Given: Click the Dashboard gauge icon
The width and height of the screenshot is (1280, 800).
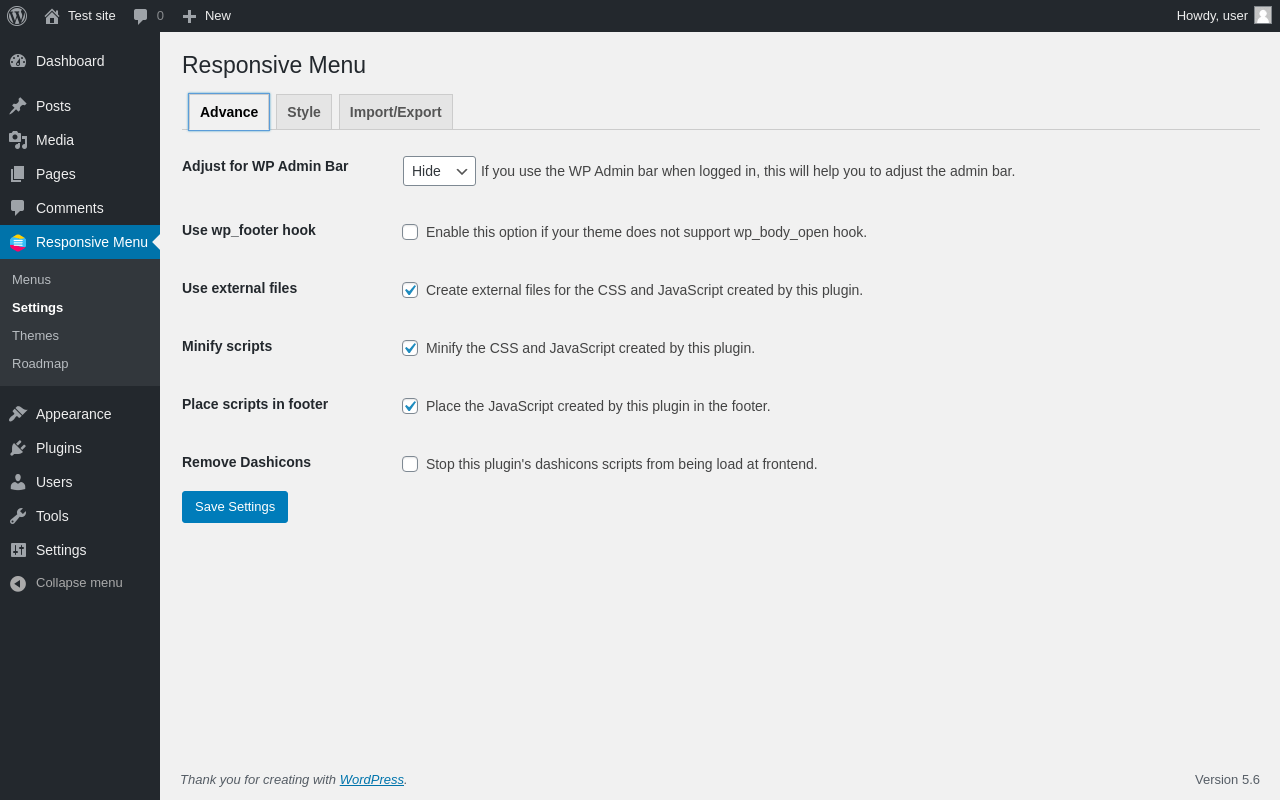Looking at the screenshot, I should (x=18, y=61).
